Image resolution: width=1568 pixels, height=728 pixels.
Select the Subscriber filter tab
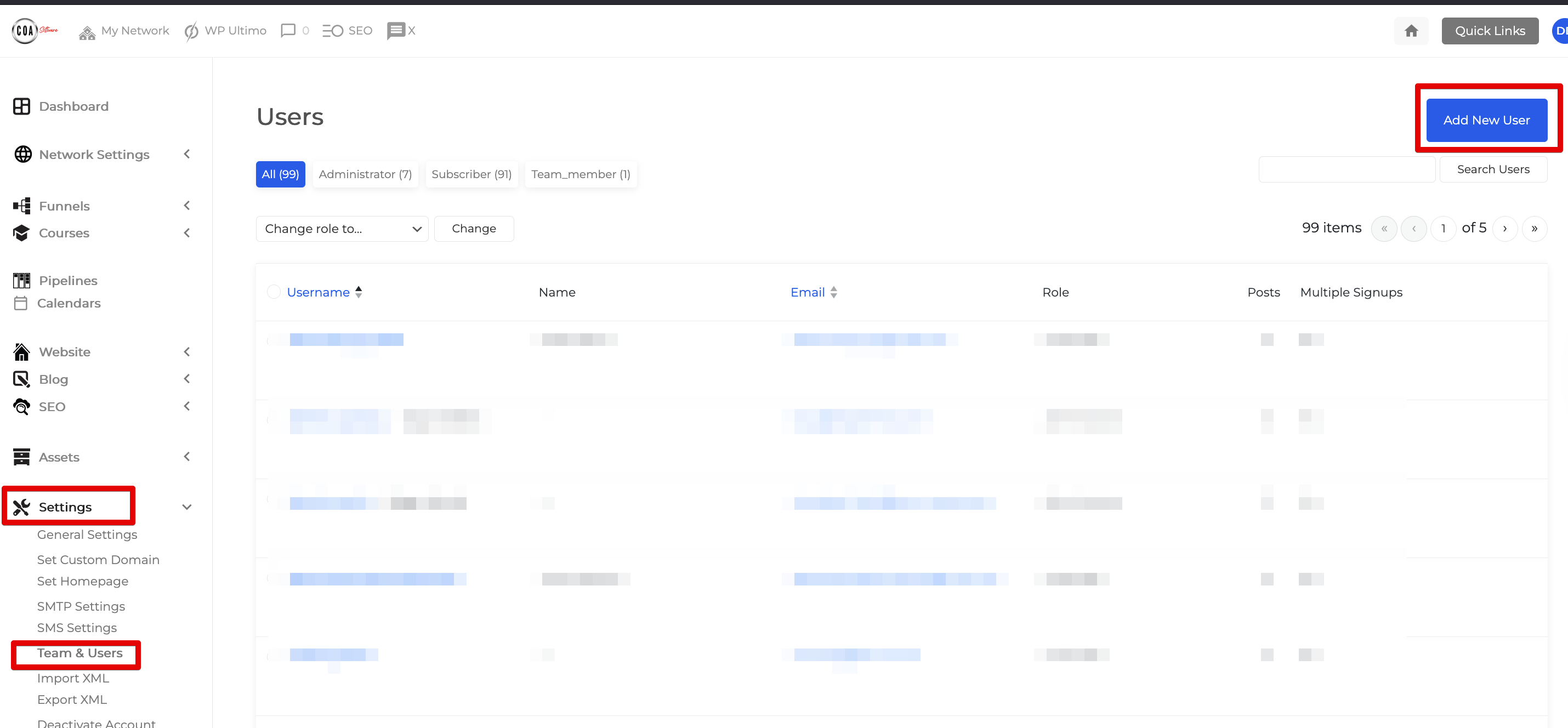click(471, 174)
